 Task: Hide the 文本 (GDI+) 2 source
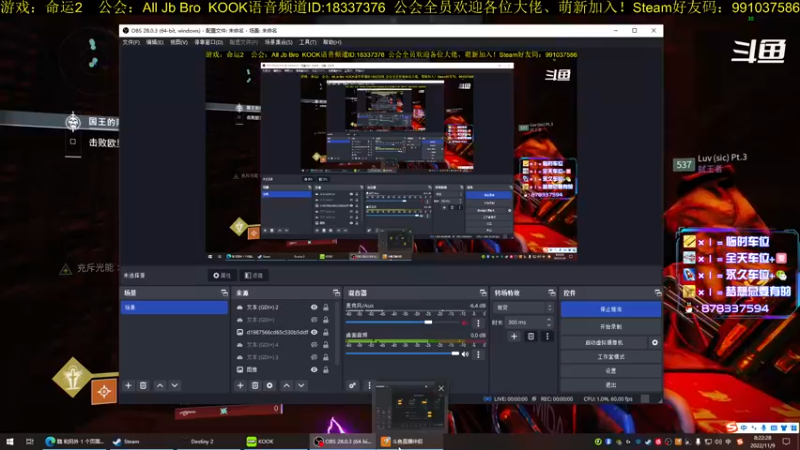coord(314,307)
